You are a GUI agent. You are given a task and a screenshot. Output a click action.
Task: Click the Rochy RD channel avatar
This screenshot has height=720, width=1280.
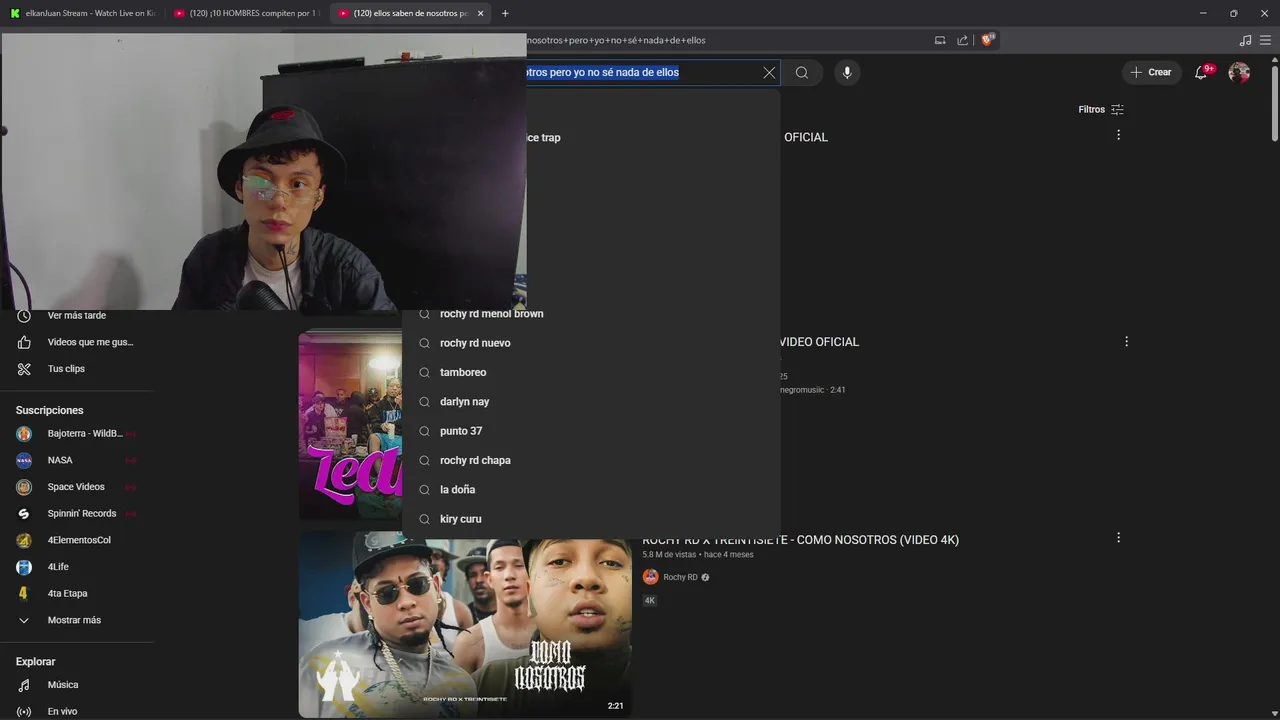point(650,577)
